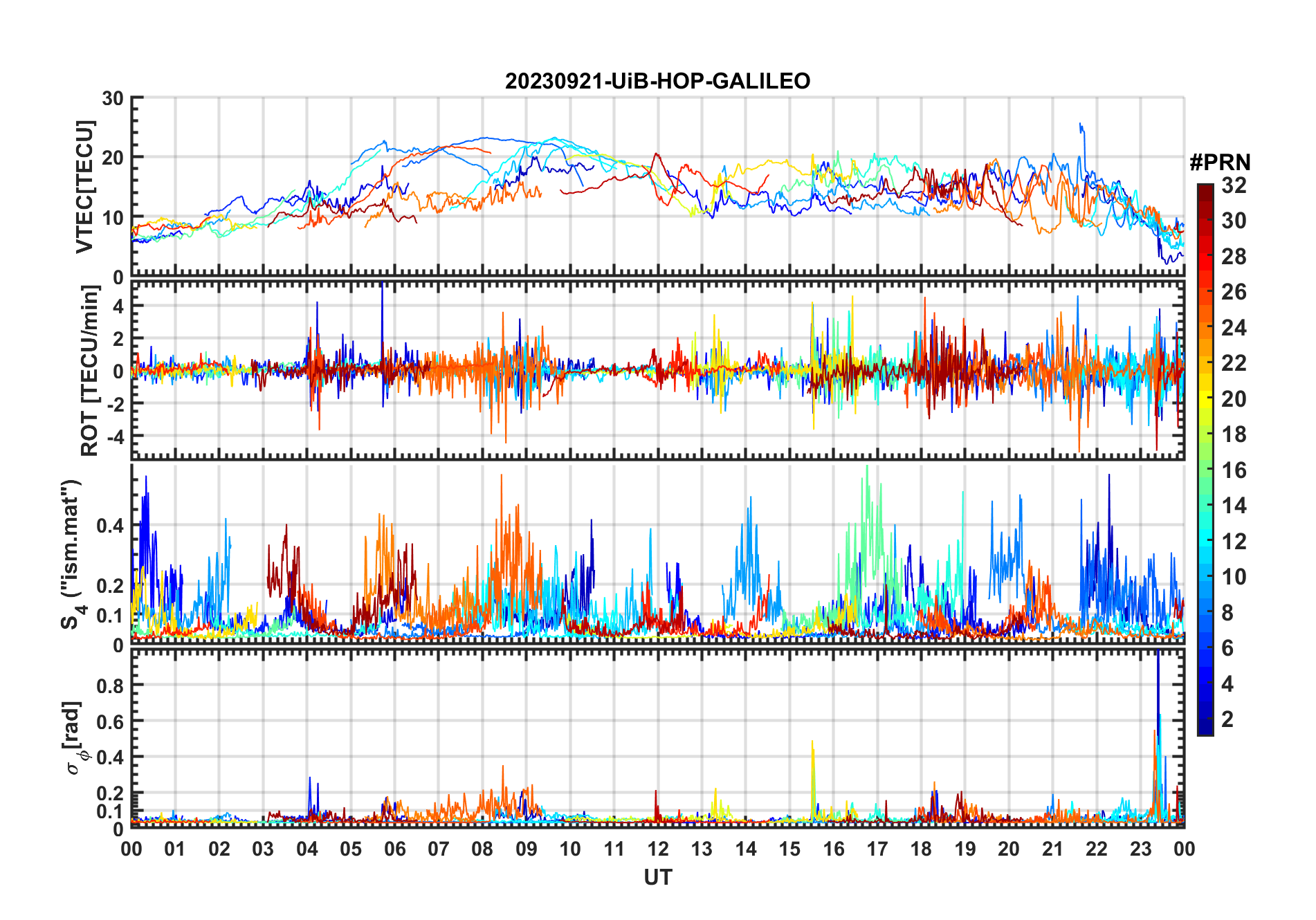Click the #PRN colorbar heading
The image size is (1316, 920).
1220,163
